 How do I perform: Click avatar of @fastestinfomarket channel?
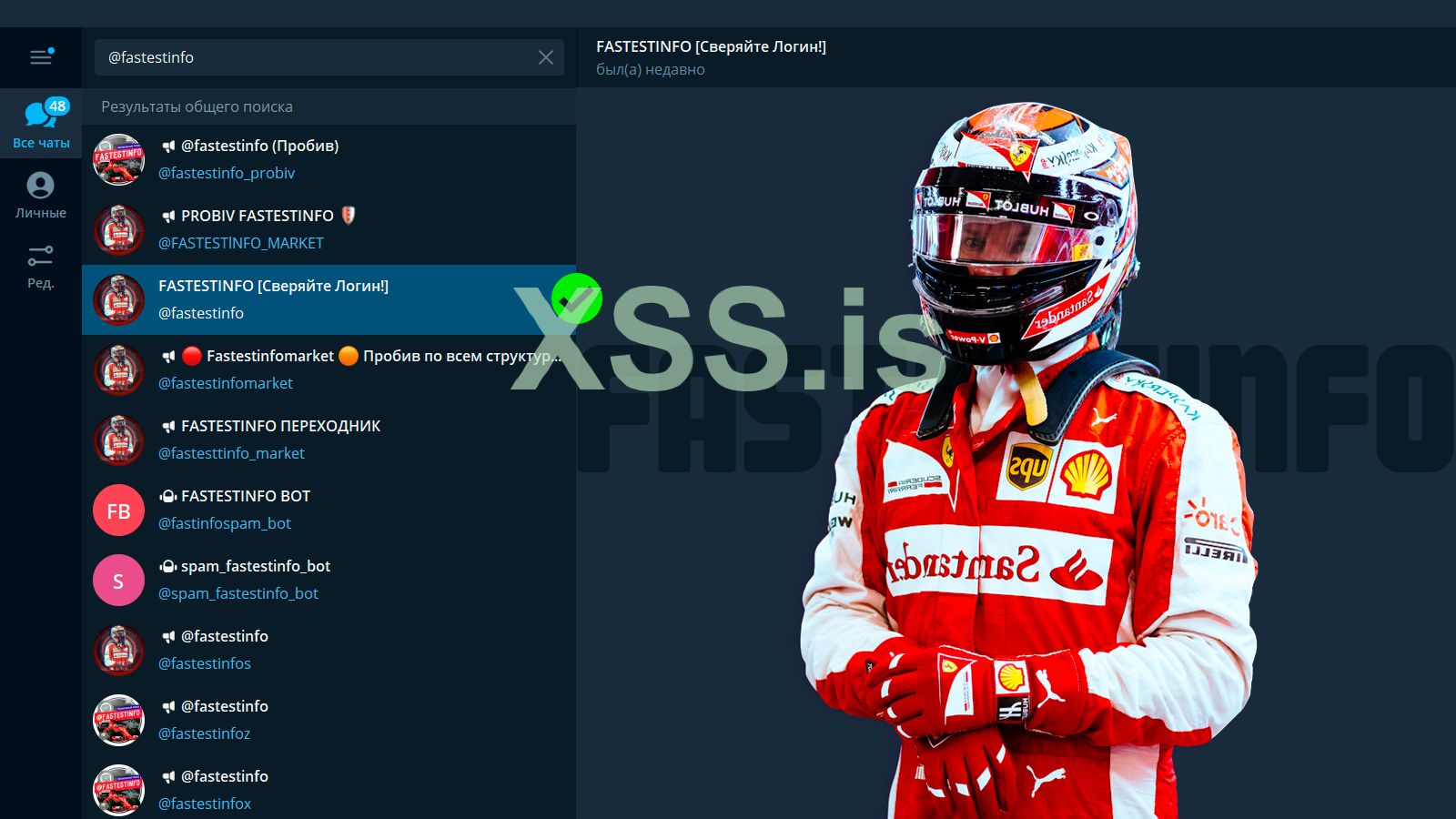pyautogui.click(x=118, y=369)
